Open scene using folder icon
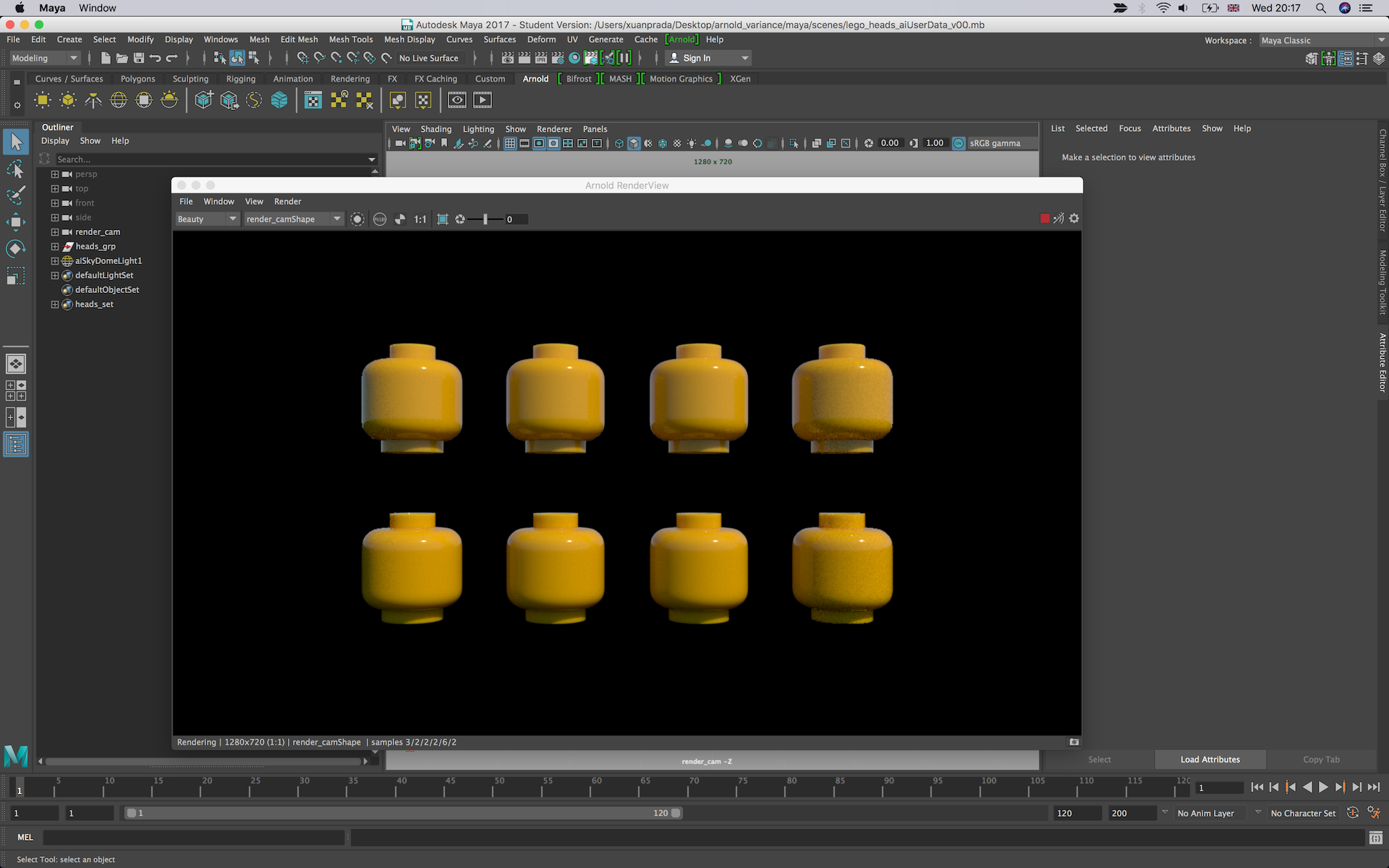 tap(122, 58)
